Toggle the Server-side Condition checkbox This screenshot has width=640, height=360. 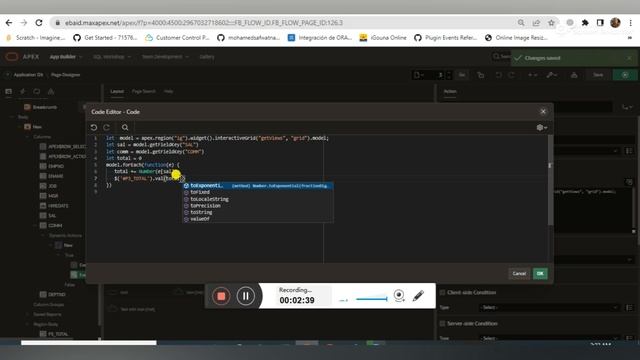(442, 324)
